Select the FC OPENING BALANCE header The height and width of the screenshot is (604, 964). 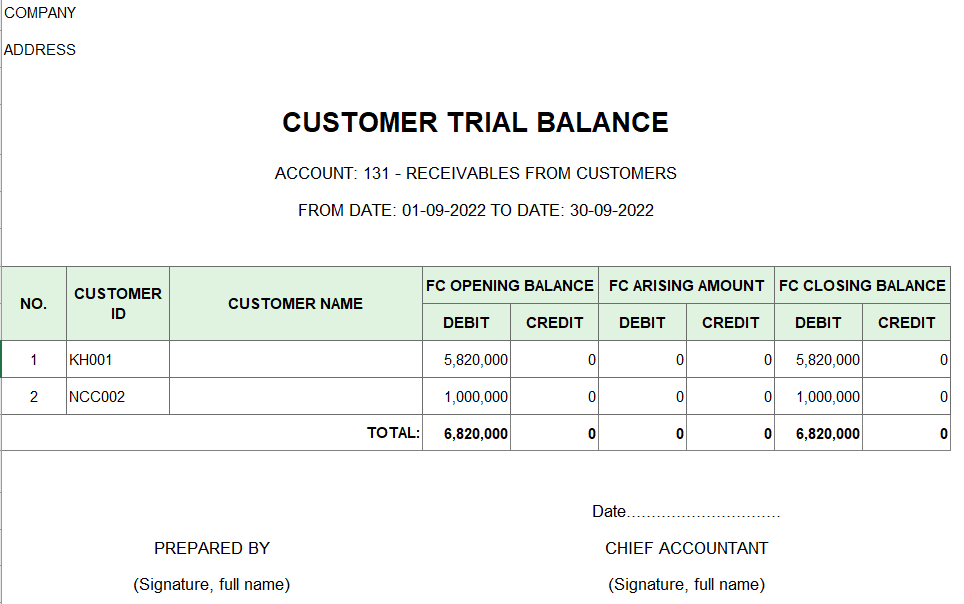pos(510,286)
